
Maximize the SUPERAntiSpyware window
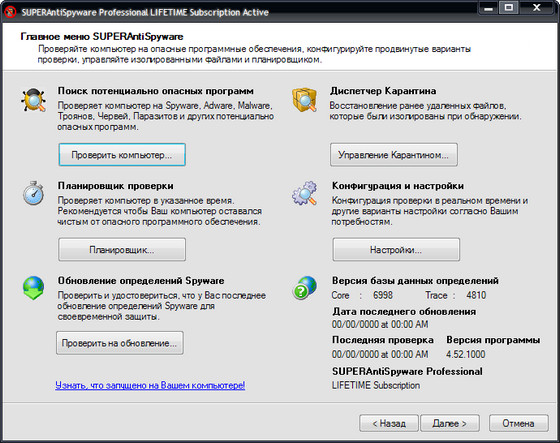pyautogui.click(x=509, y=8)
